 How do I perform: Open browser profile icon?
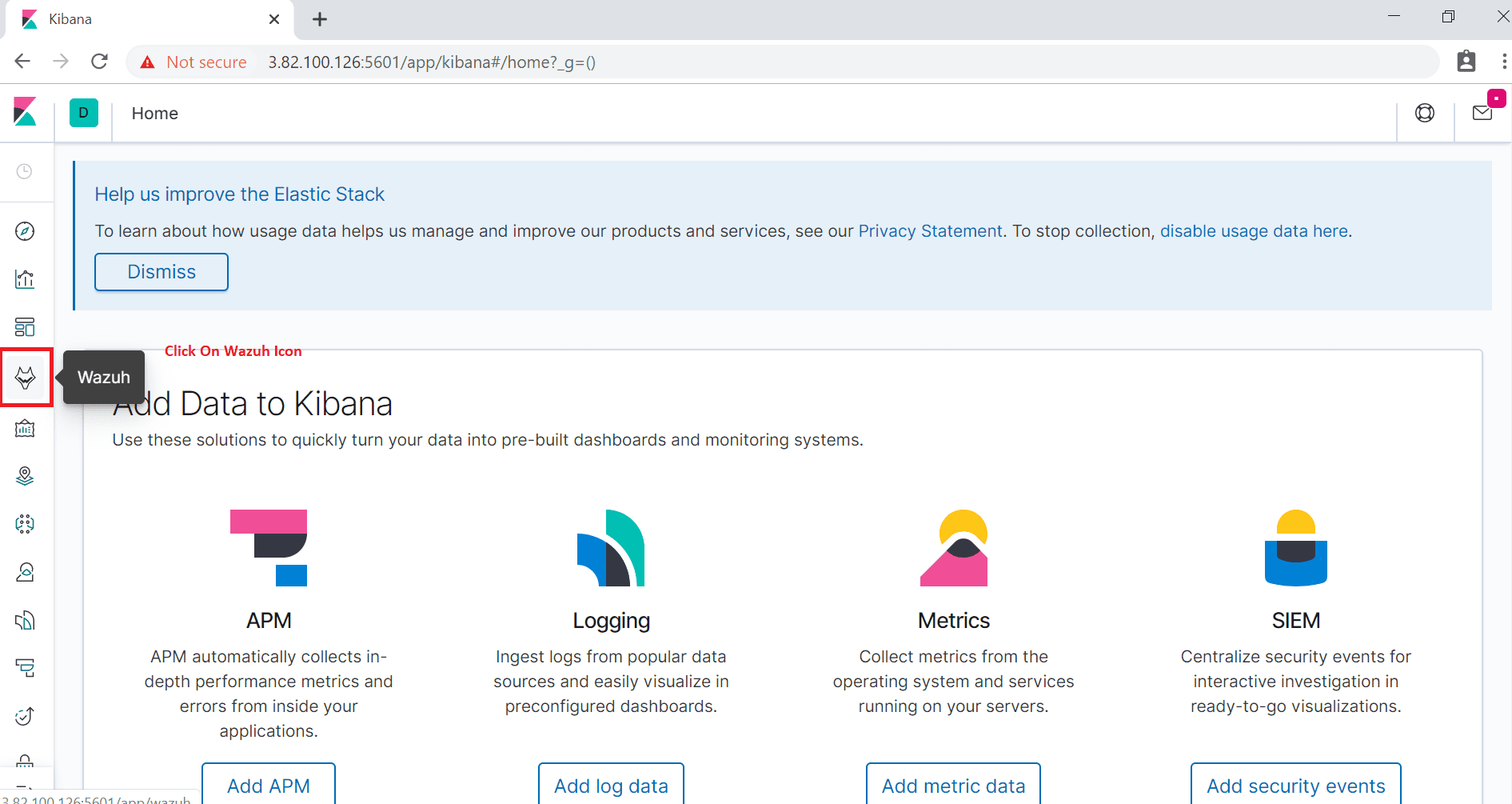[1466, 62]
